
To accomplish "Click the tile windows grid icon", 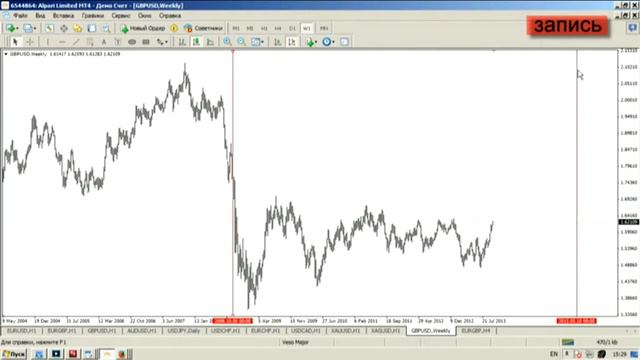I will tap(256, 42).
